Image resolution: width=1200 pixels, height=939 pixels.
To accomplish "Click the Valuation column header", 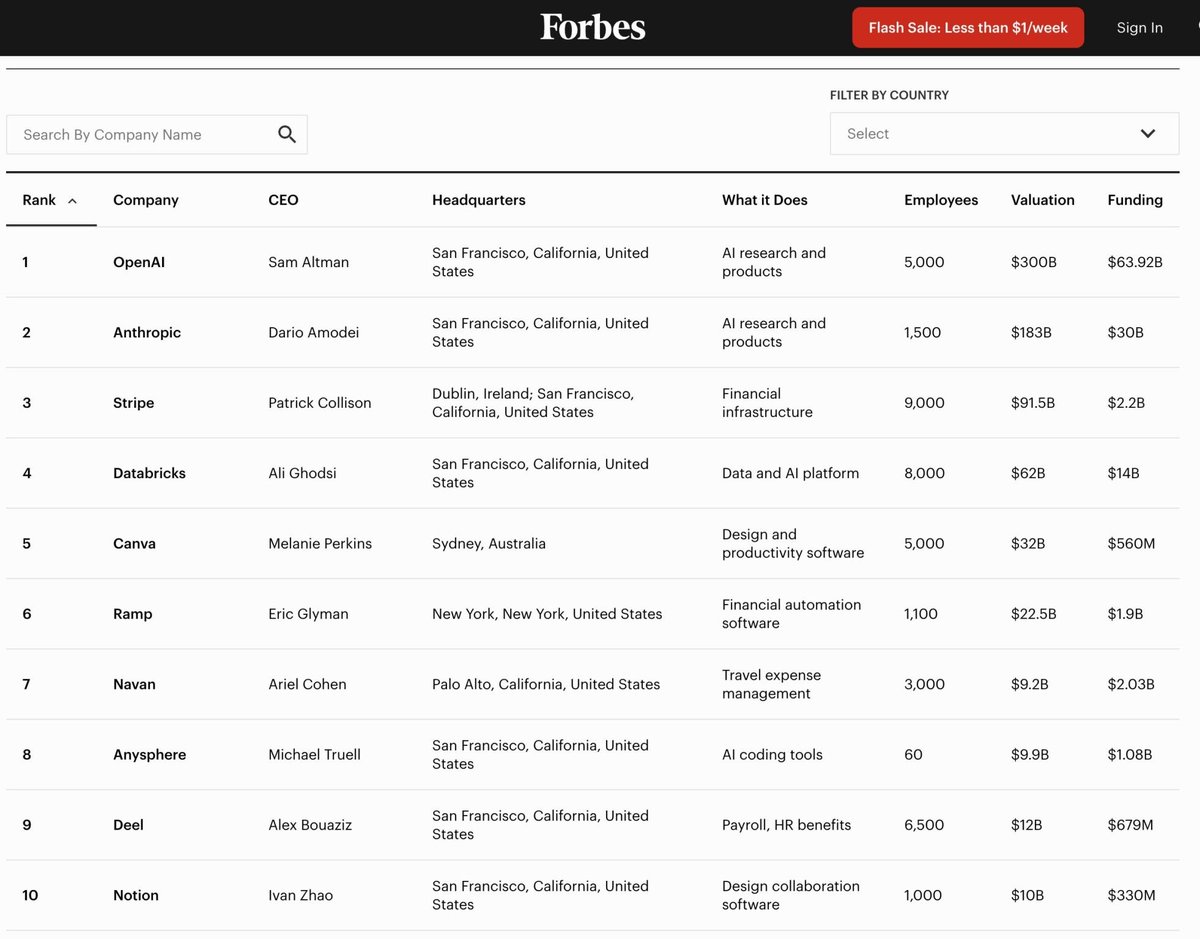I will (x=1043, y=200).
